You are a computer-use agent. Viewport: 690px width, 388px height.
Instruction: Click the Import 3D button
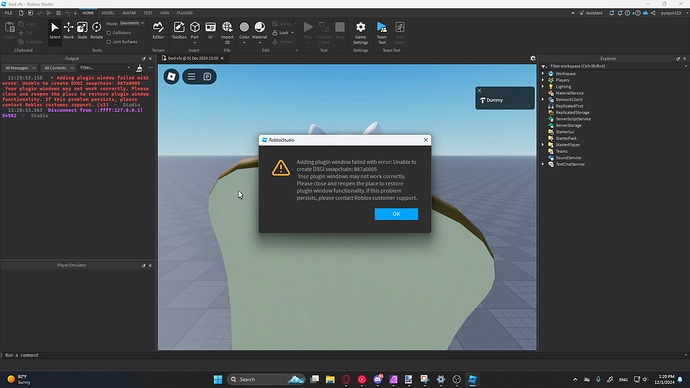227,32
